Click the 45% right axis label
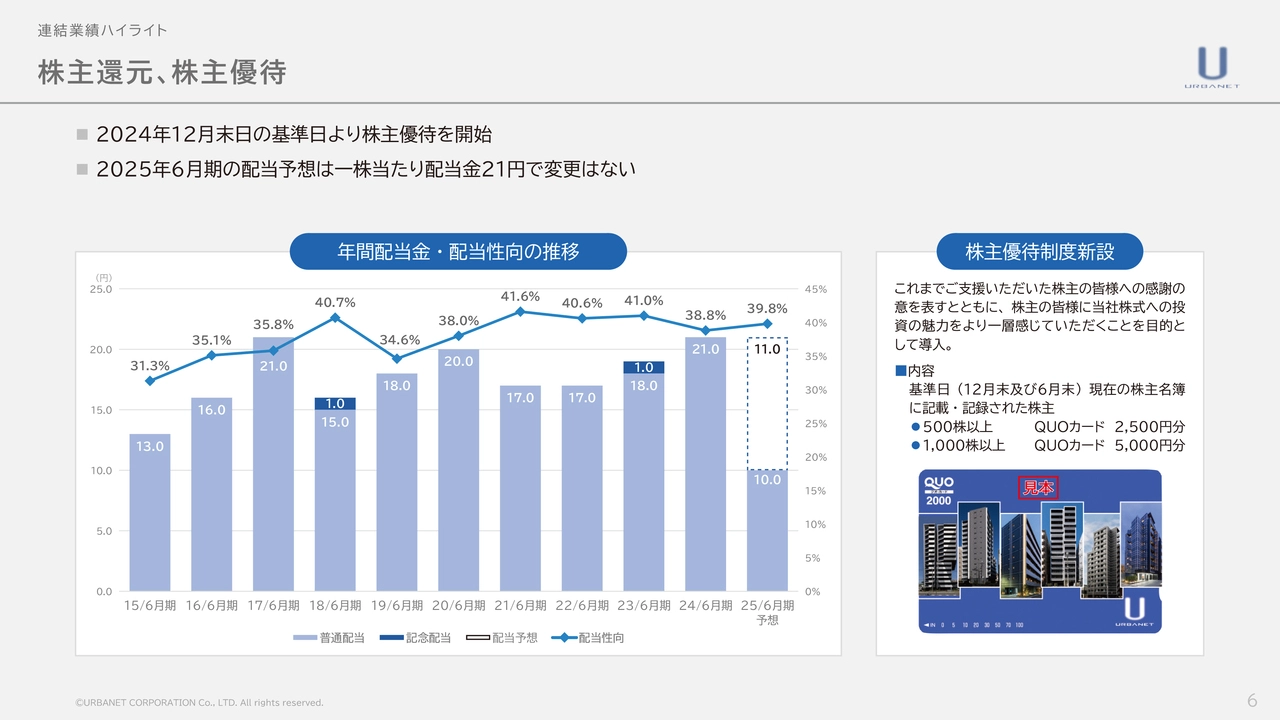The width and height of the screenshot is (1280, 720). point(815,289)
